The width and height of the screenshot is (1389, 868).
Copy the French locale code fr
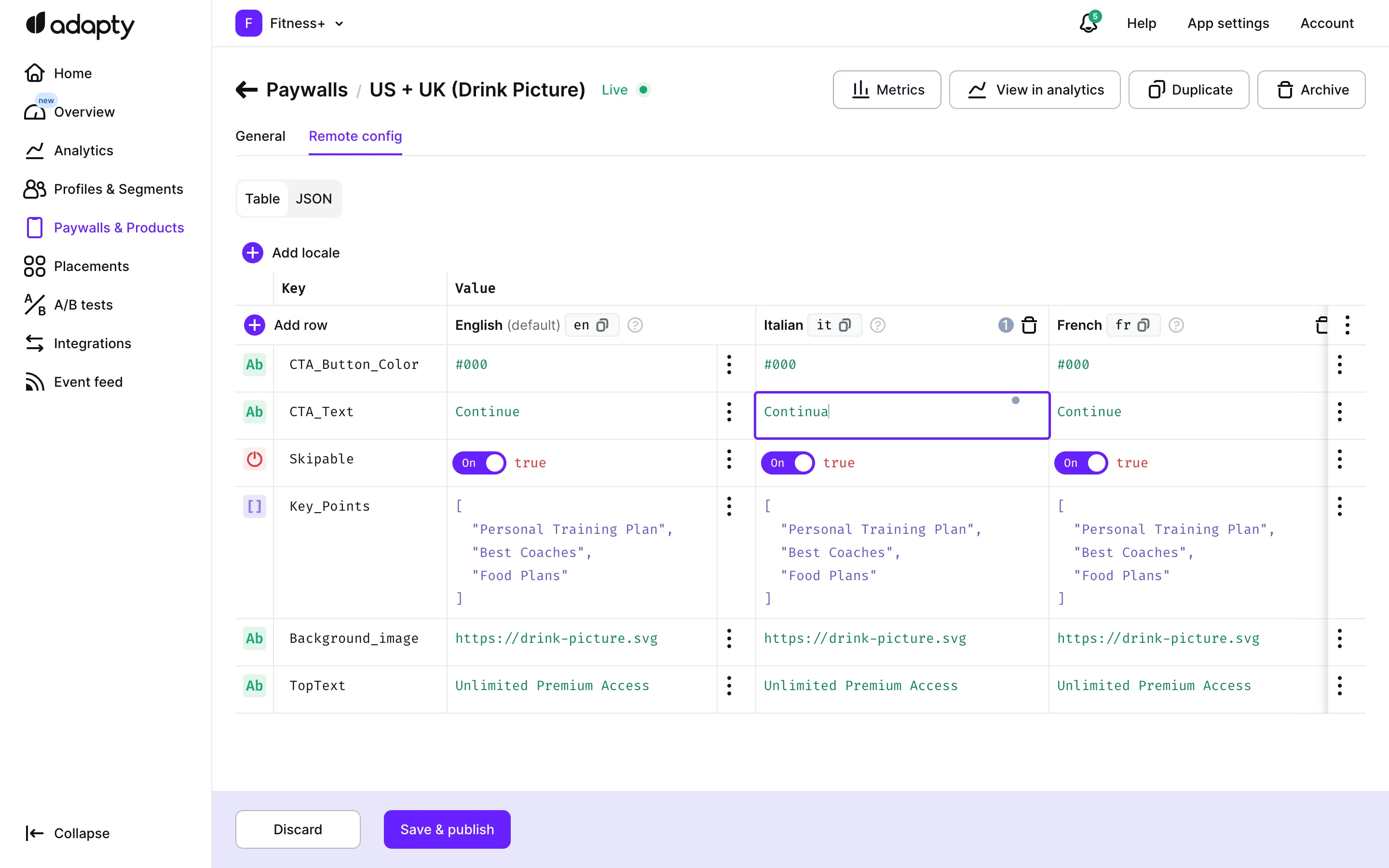(1144, 325)
